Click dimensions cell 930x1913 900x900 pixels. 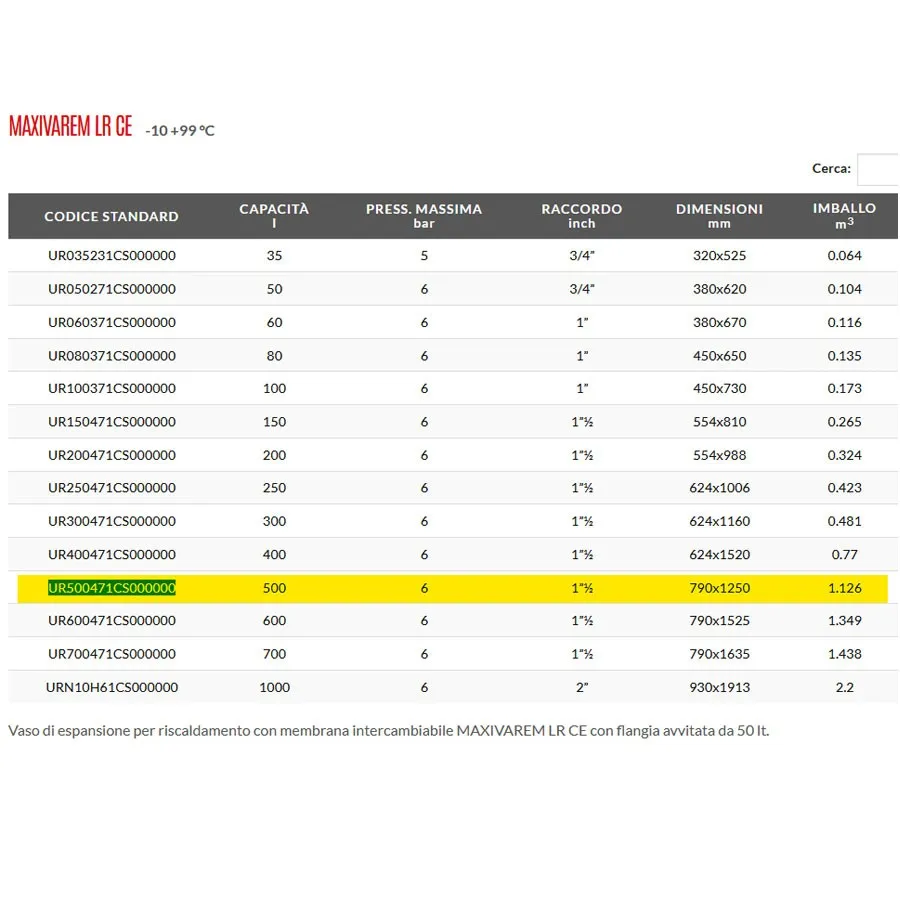point(719,686)
